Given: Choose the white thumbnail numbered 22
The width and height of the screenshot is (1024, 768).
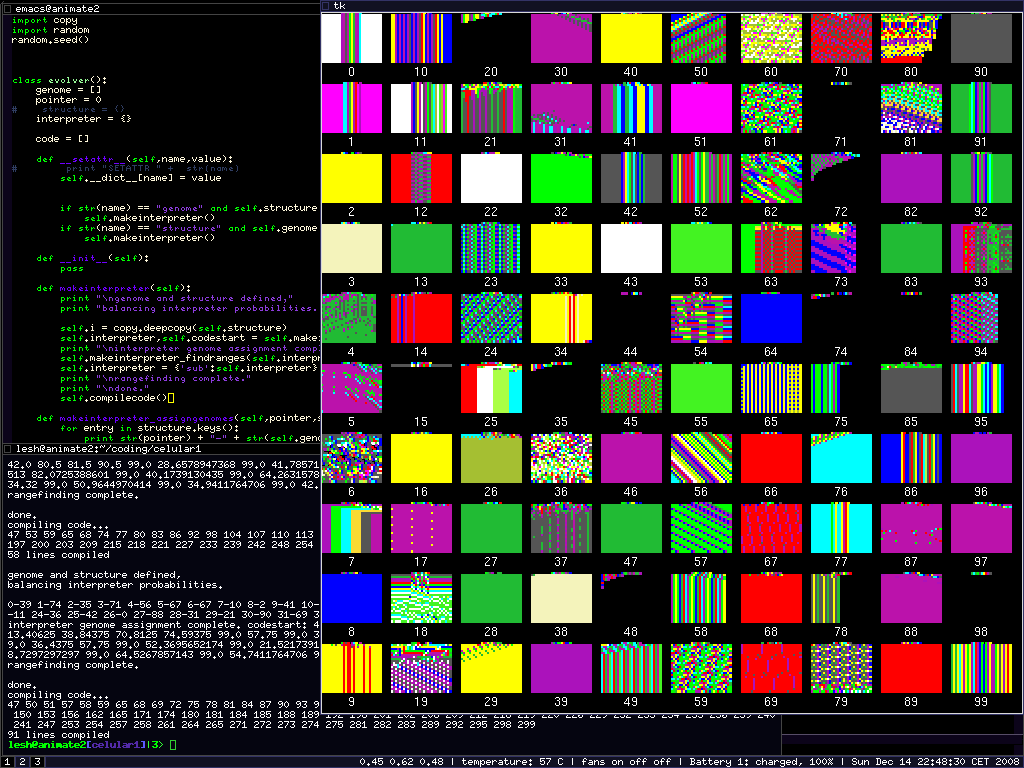Looking at the screenshot, I should (x=491, y=178).
